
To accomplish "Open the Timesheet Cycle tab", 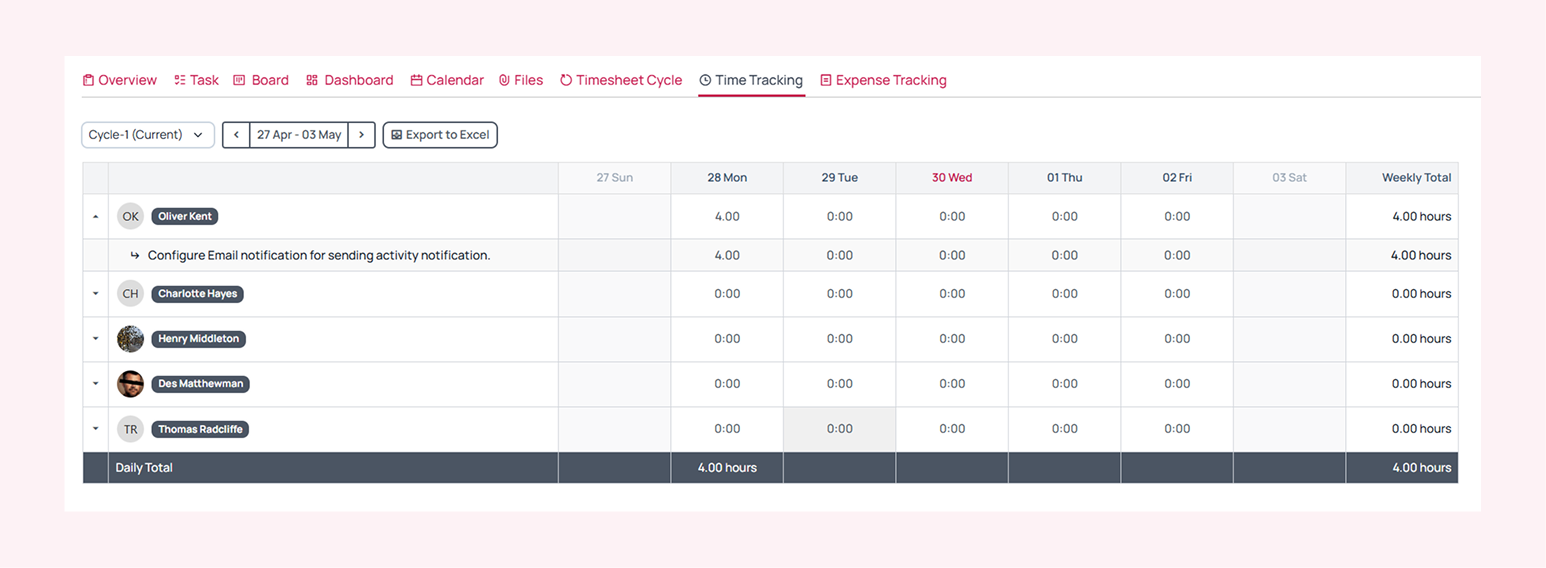I will tap(621, 80).
